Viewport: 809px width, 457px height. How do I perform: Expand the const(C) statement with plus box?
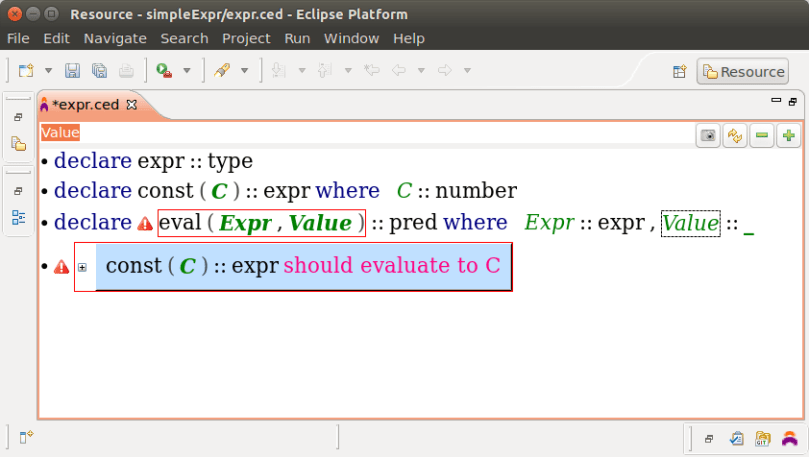coord(83,267)
